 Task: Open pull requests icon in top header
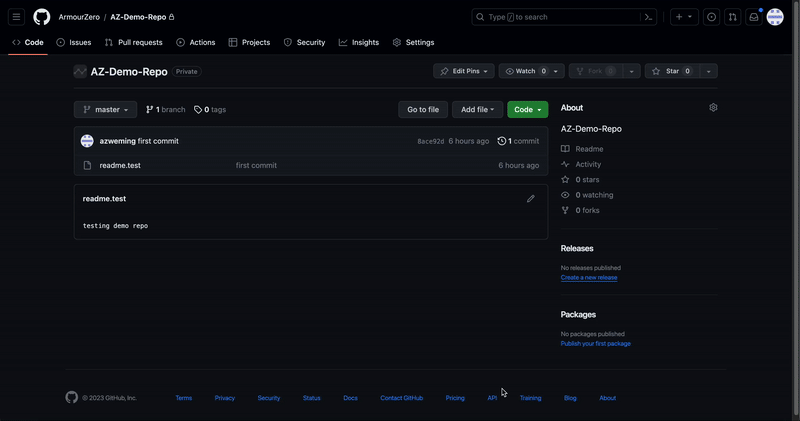pyautogui.click(x=733, y=17)
